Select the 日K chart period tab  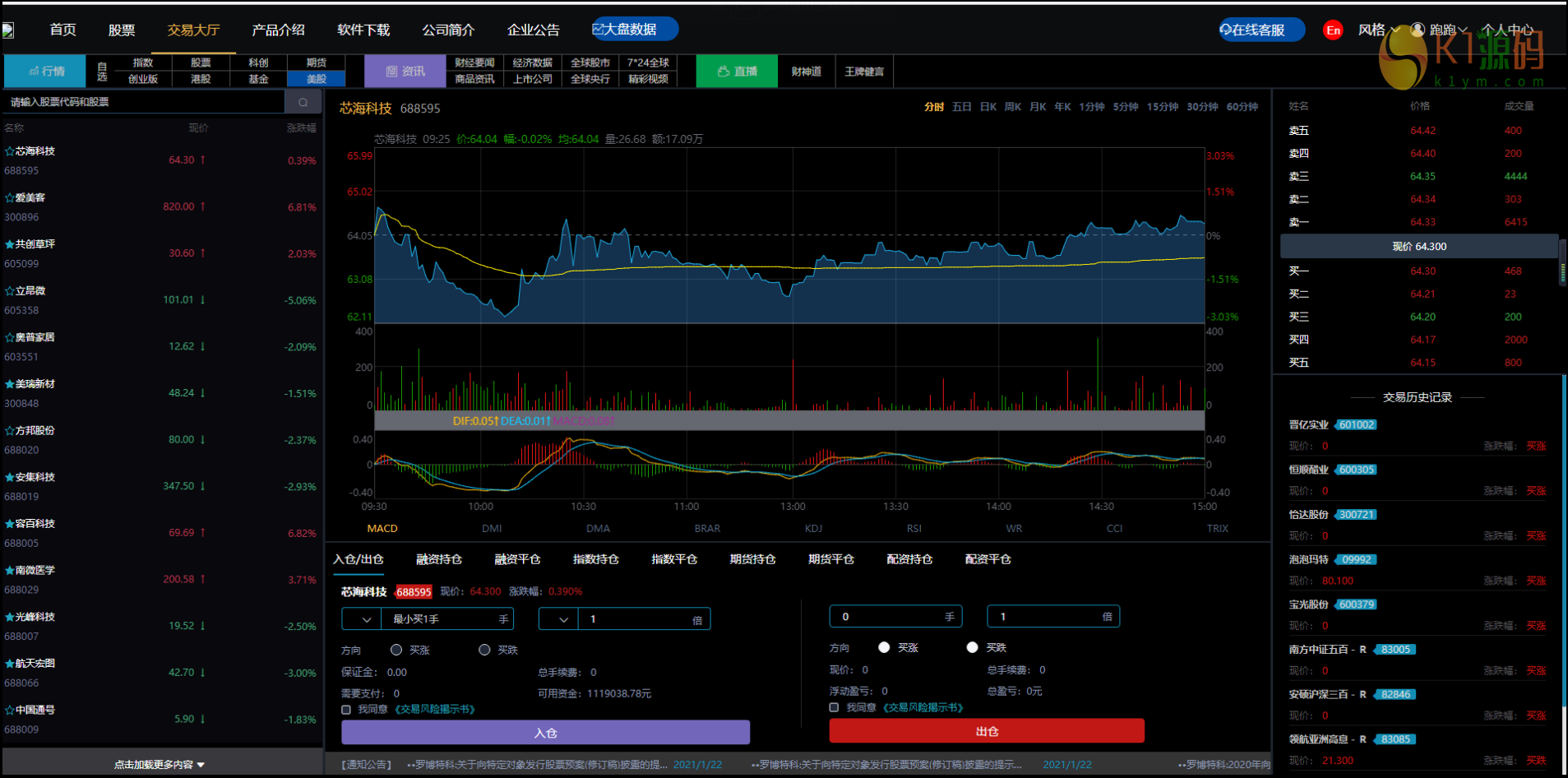[x=988, y=107]
